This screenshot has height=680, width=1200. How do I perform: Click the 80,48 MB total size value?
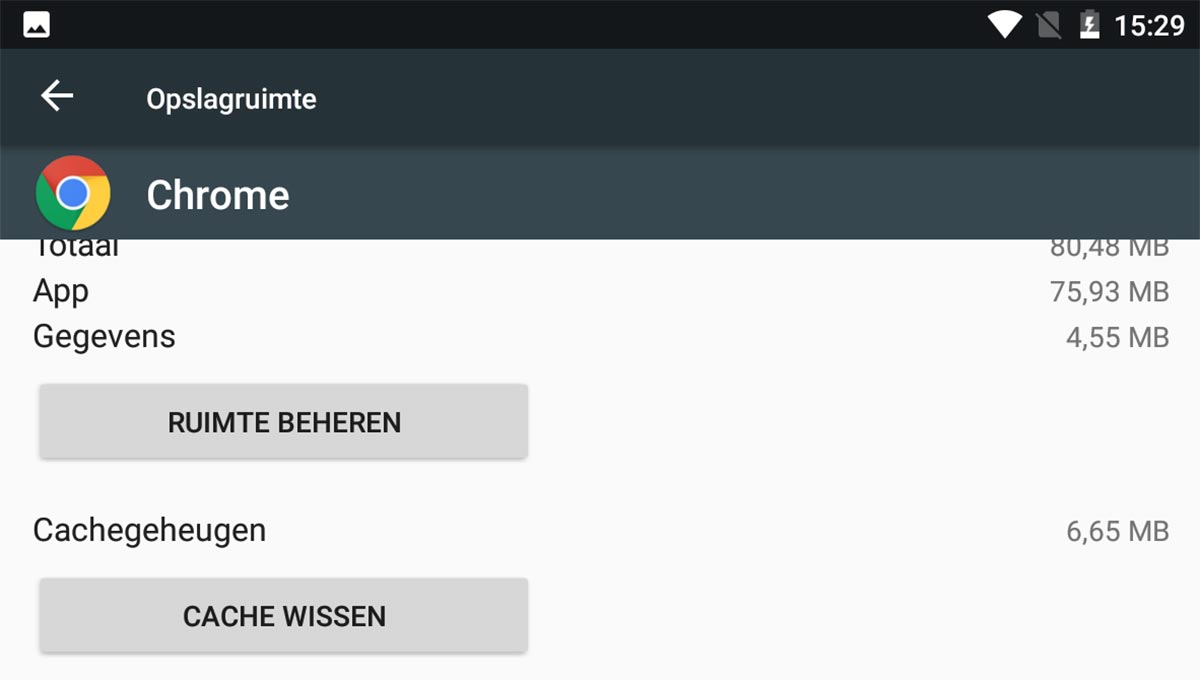1109,248
